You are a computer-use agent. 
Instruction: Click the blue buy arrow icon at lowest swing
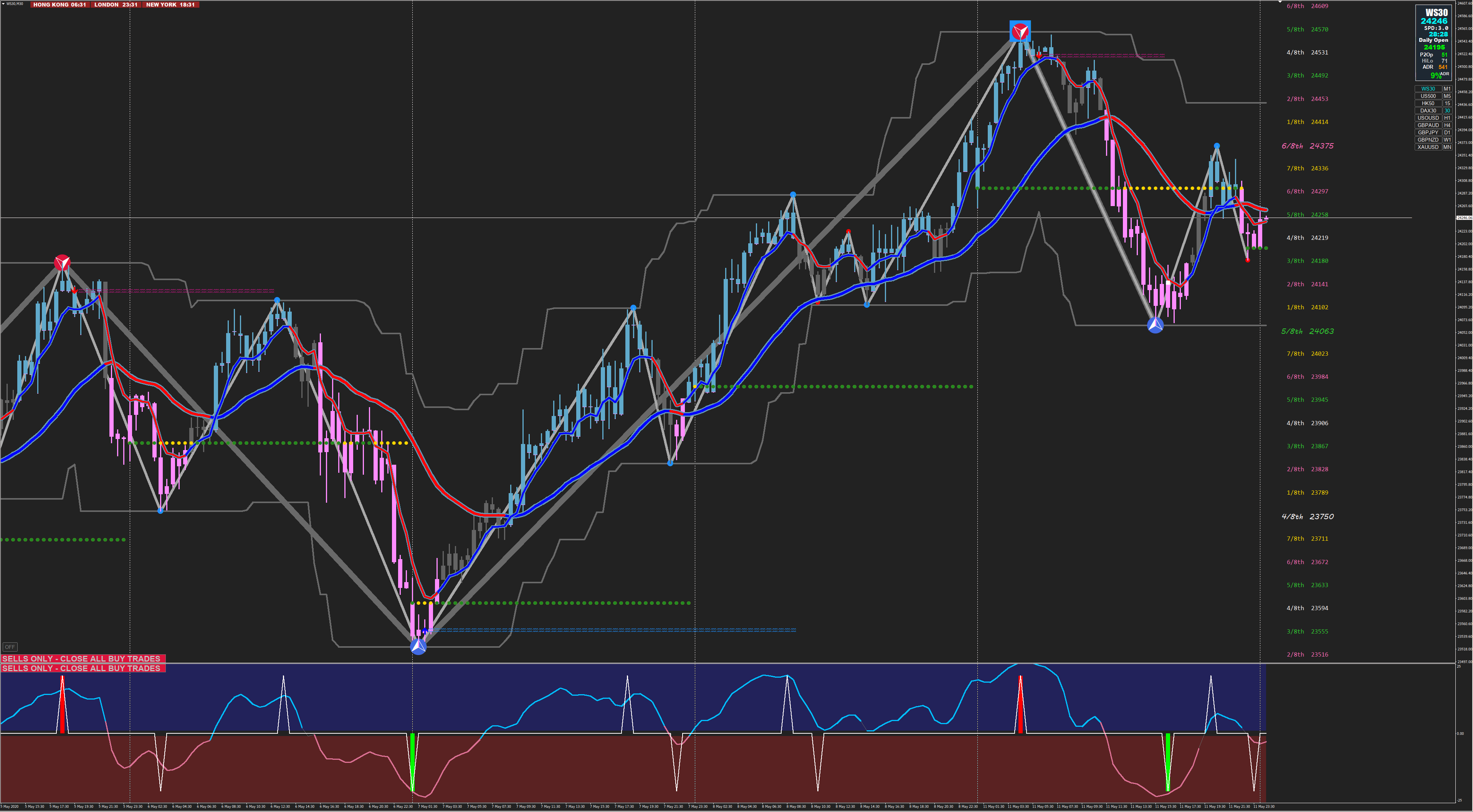click(418, 647)
